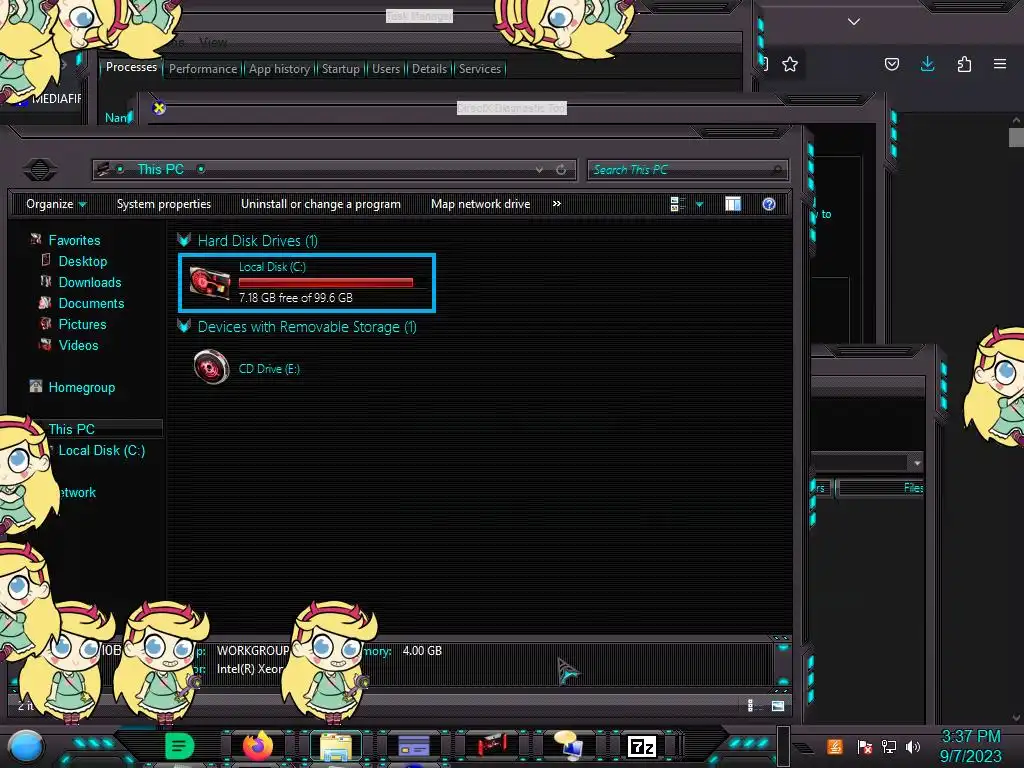Viewport: 1024px width, 768px height.
Task: Click the Start orb button
Action: pos(25,747)
